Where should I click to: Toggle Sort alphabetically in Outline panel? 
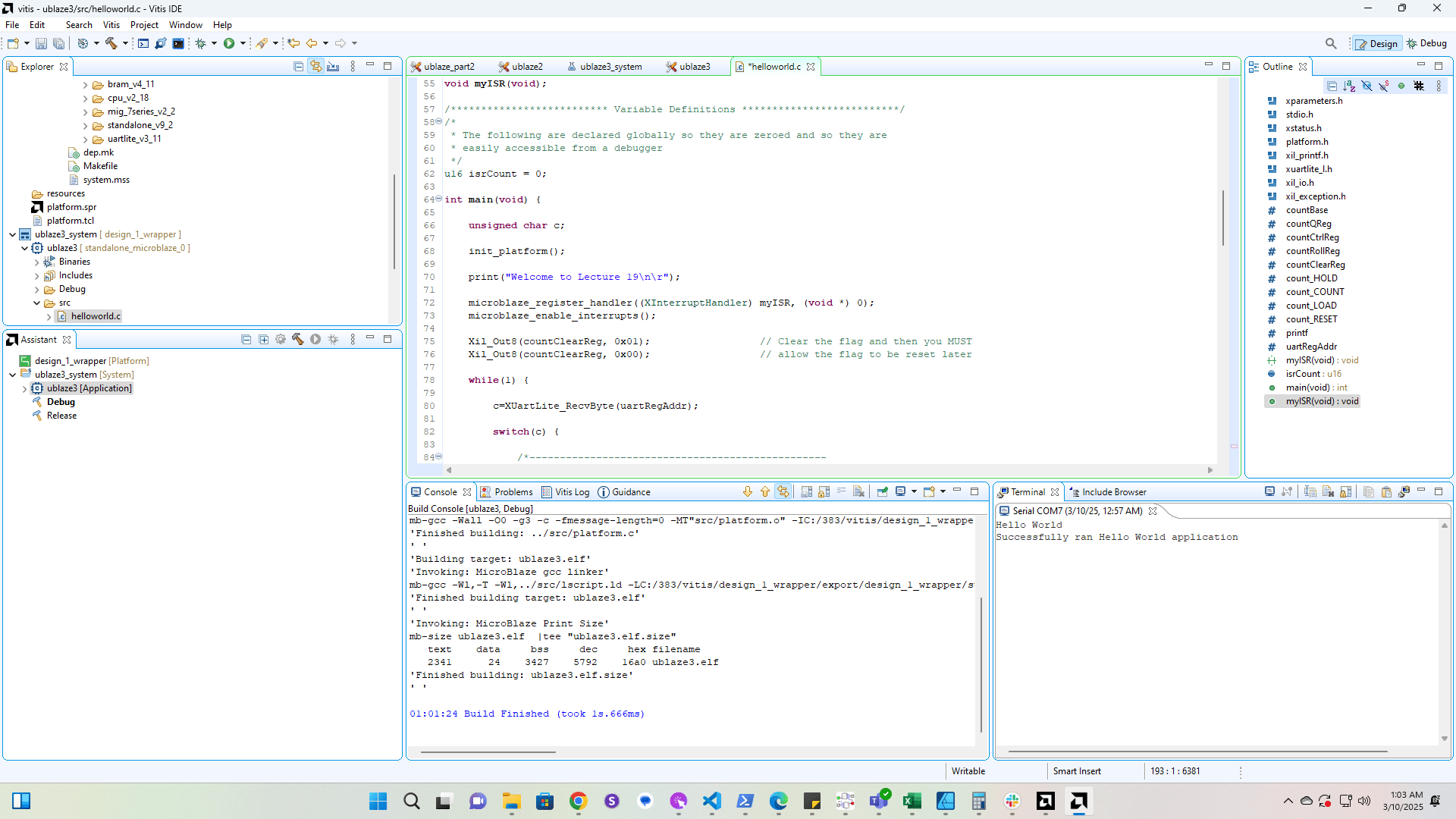(x=1349, y=86)
